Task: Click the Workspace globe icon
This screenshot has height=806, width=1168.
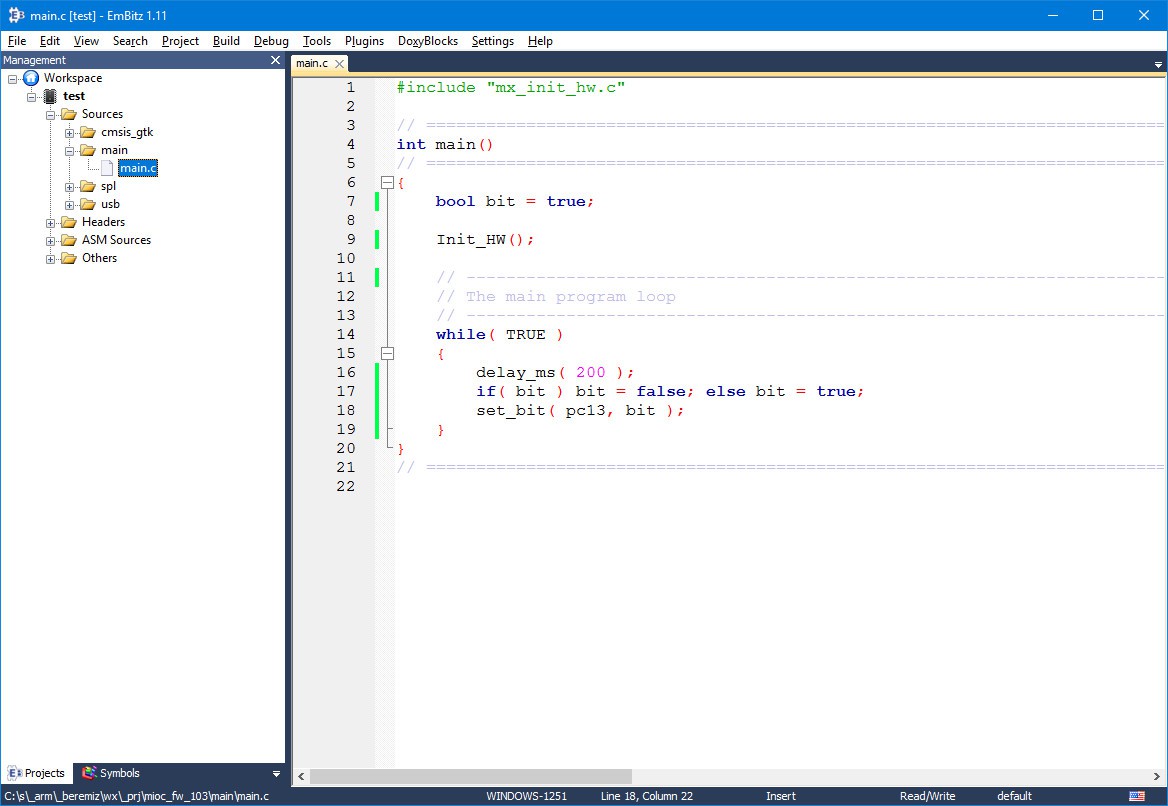Action: pyautogui.click(x=31, y=77)
